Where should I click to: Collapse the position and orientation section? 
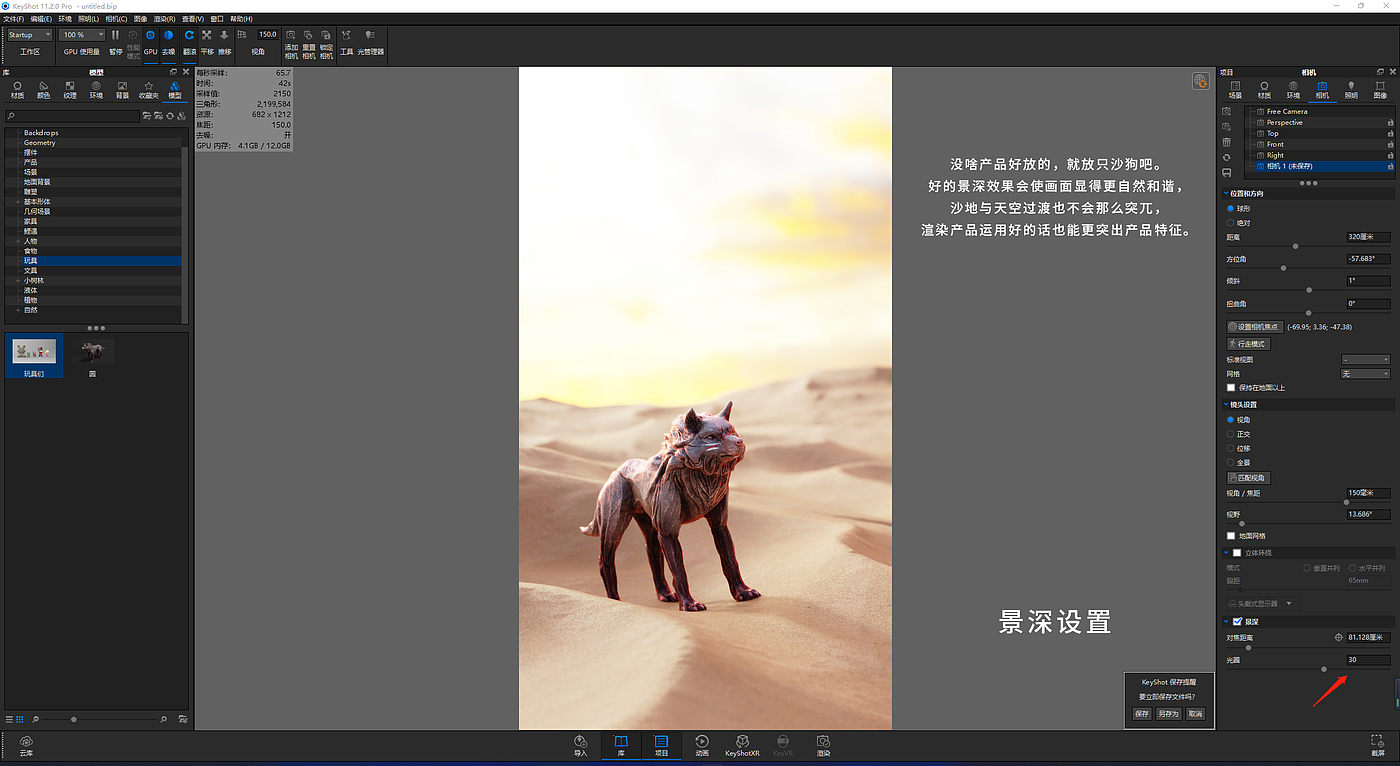click(x=1227, y=193)
